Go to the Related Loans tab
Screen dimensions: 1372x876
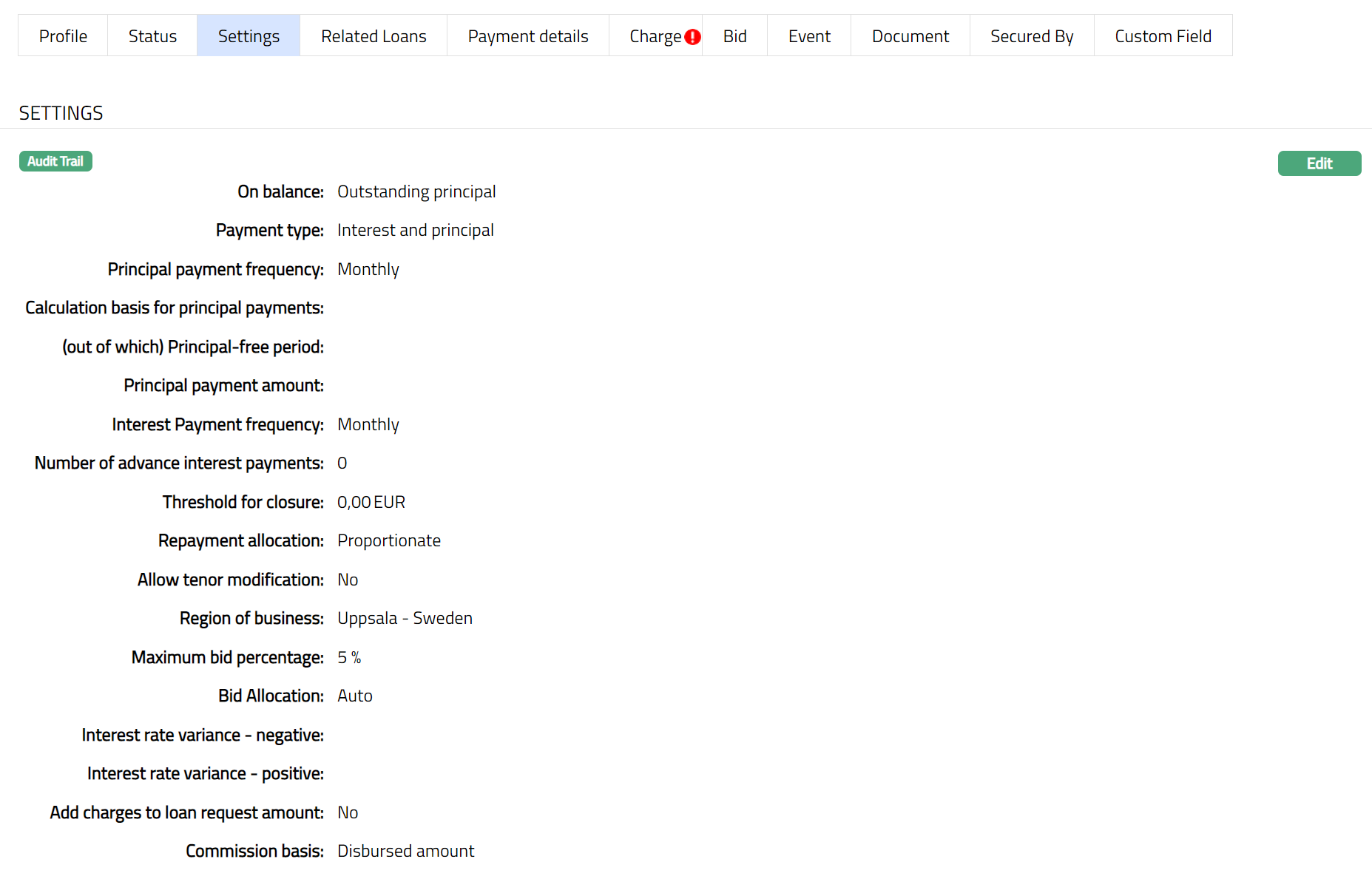[374, 36]
